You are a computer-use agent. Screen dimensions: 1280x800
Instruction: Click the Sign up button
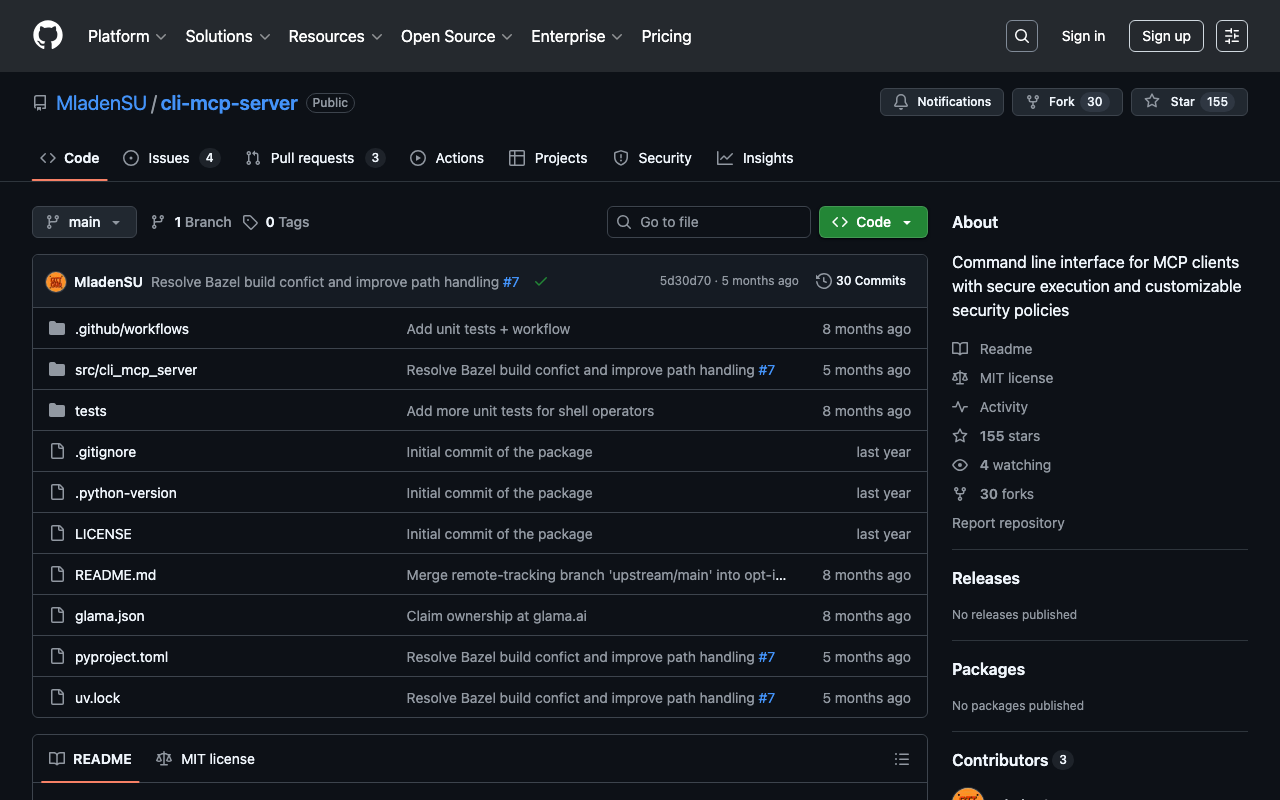(1165, 36)
